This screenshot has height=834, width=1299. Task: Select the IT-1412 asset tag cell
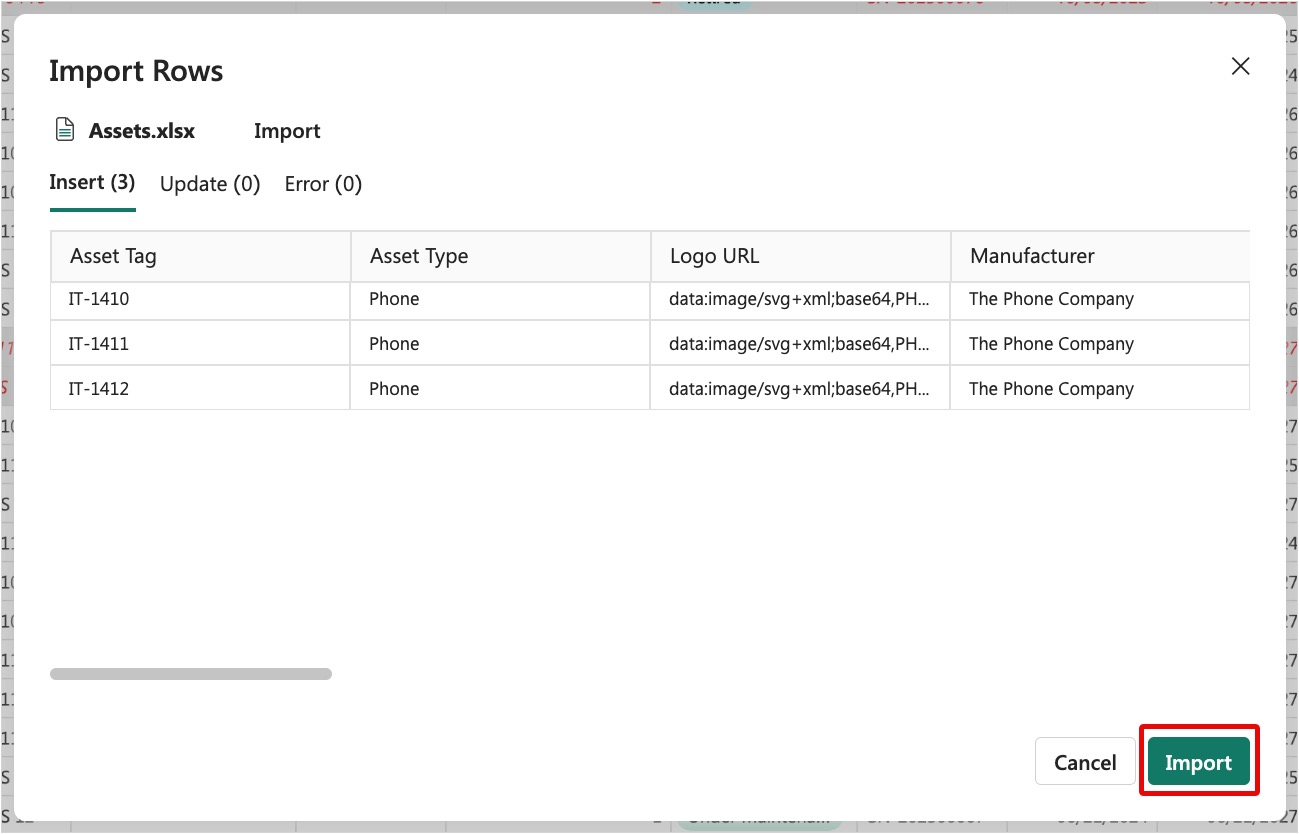[200, 389]
